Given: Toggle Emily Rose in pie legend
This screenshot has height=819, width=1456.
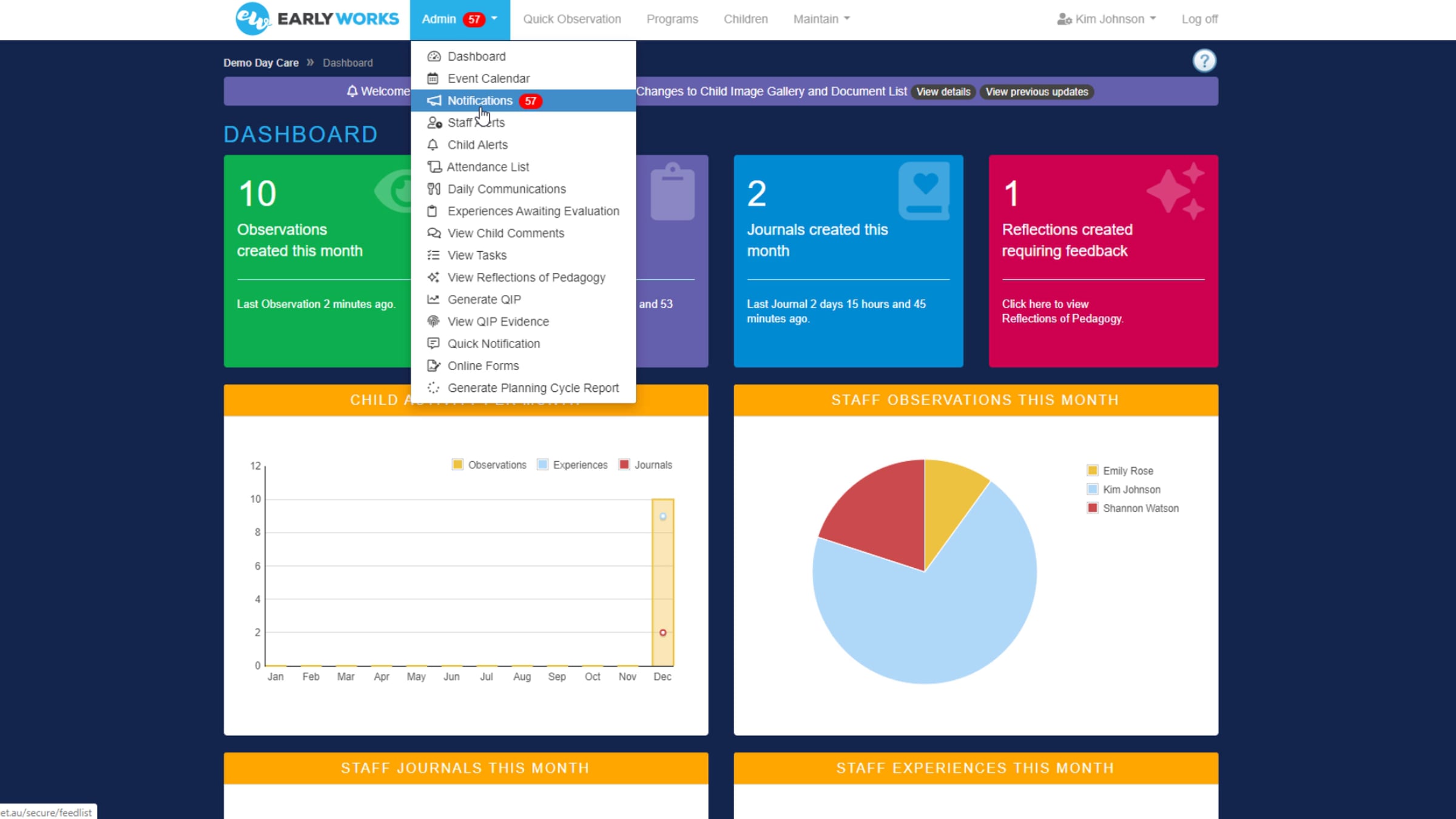Looking at the screenshot, I should [1120, 471].
